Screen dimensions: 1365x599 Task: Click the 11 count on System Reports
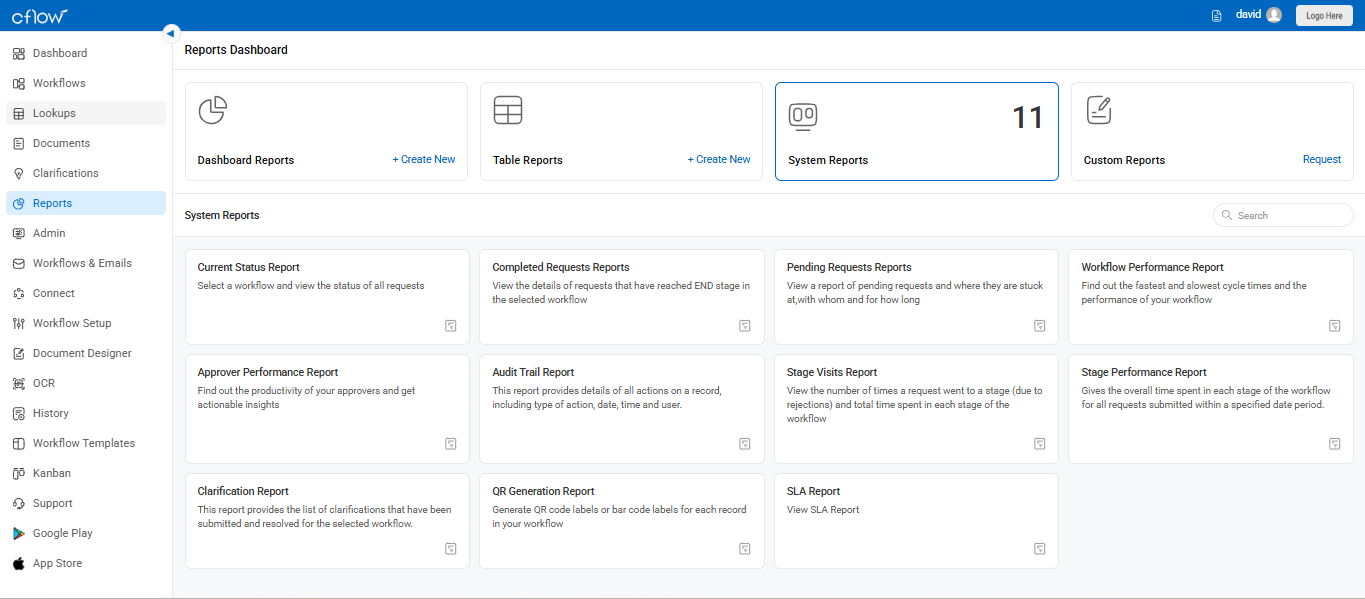pyautogui.click(x=1027, y=118)
